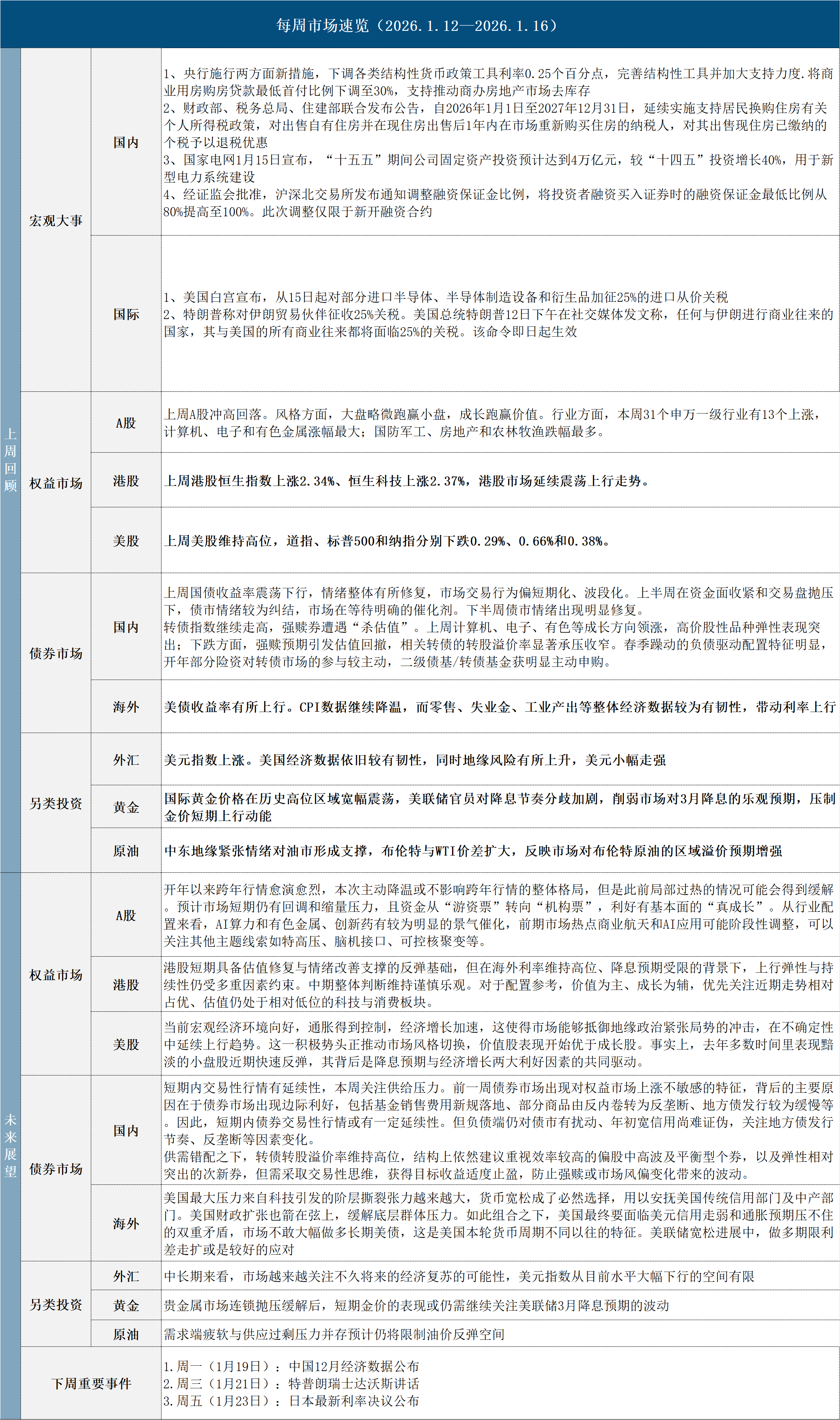Click the 国际 macro events subcategory cell

point(126,314)
